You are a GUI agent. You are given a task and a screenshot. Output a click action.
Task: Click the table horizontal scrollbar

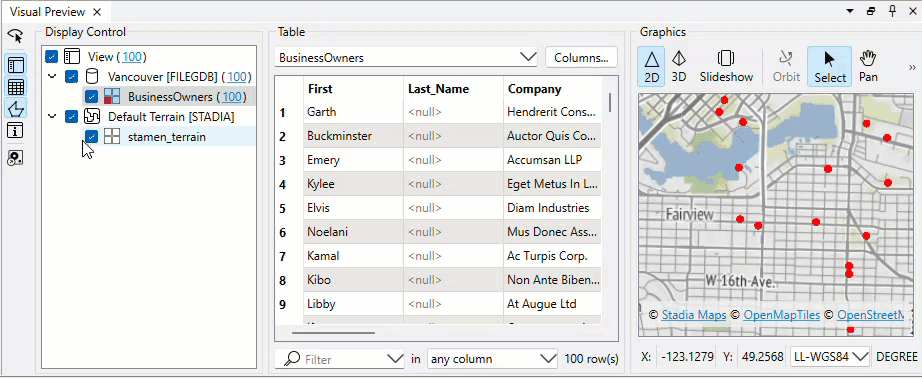click(333, 333)
